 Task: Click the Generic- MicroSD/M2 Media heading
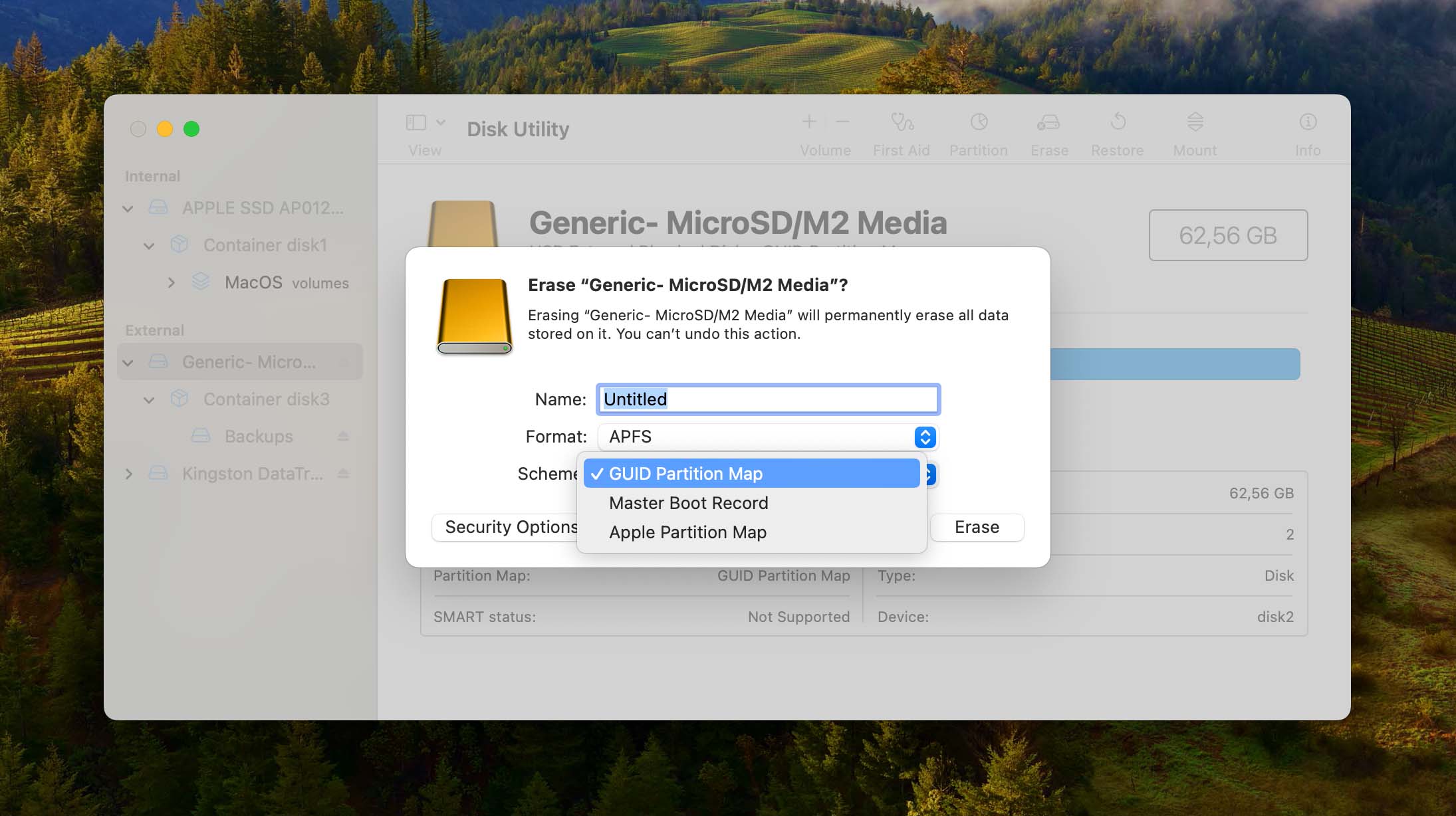click(x=738, y=223)
